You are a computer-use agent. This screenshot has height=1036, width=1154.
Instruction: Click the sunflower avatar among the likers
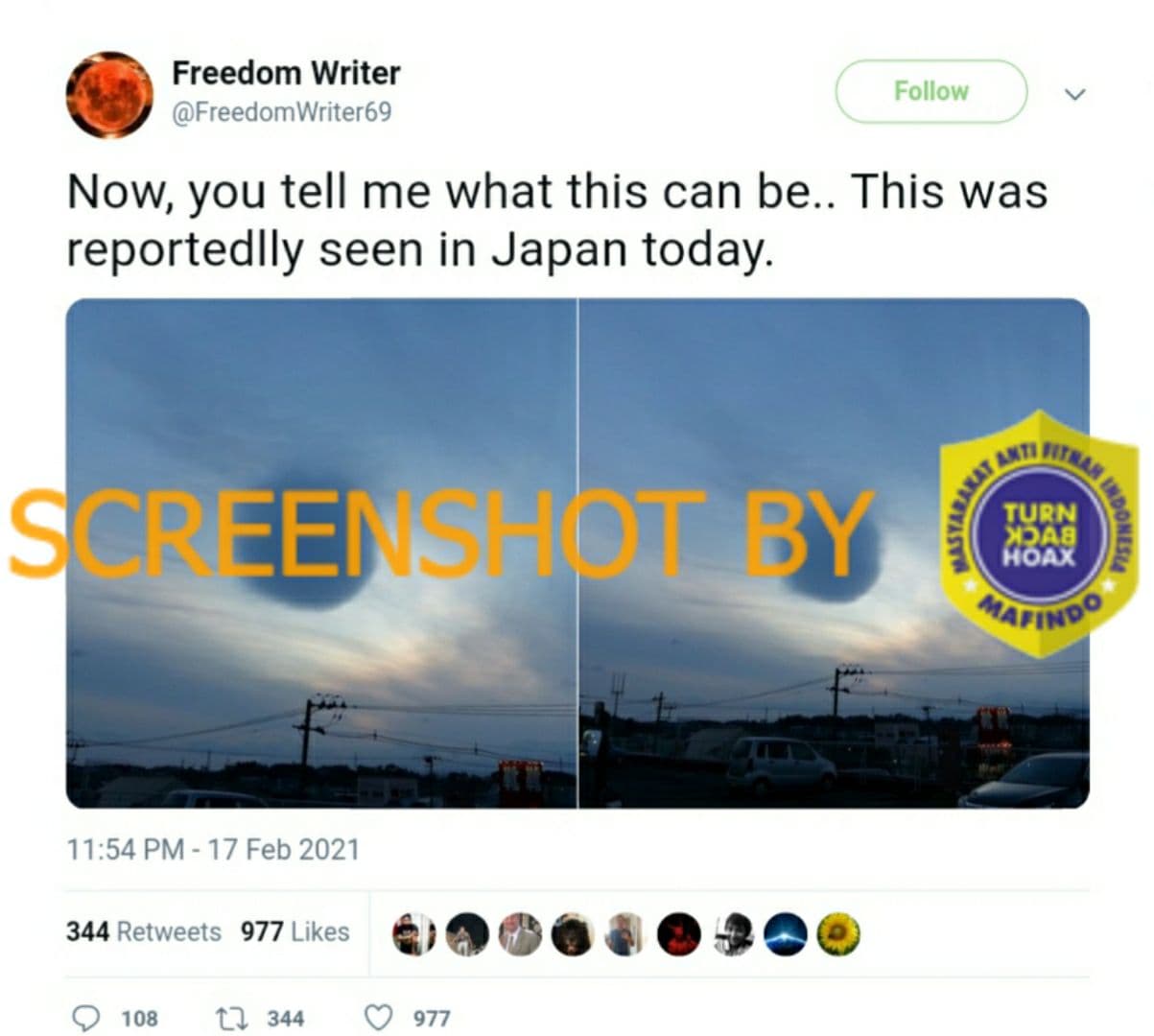tap(839, 932)
